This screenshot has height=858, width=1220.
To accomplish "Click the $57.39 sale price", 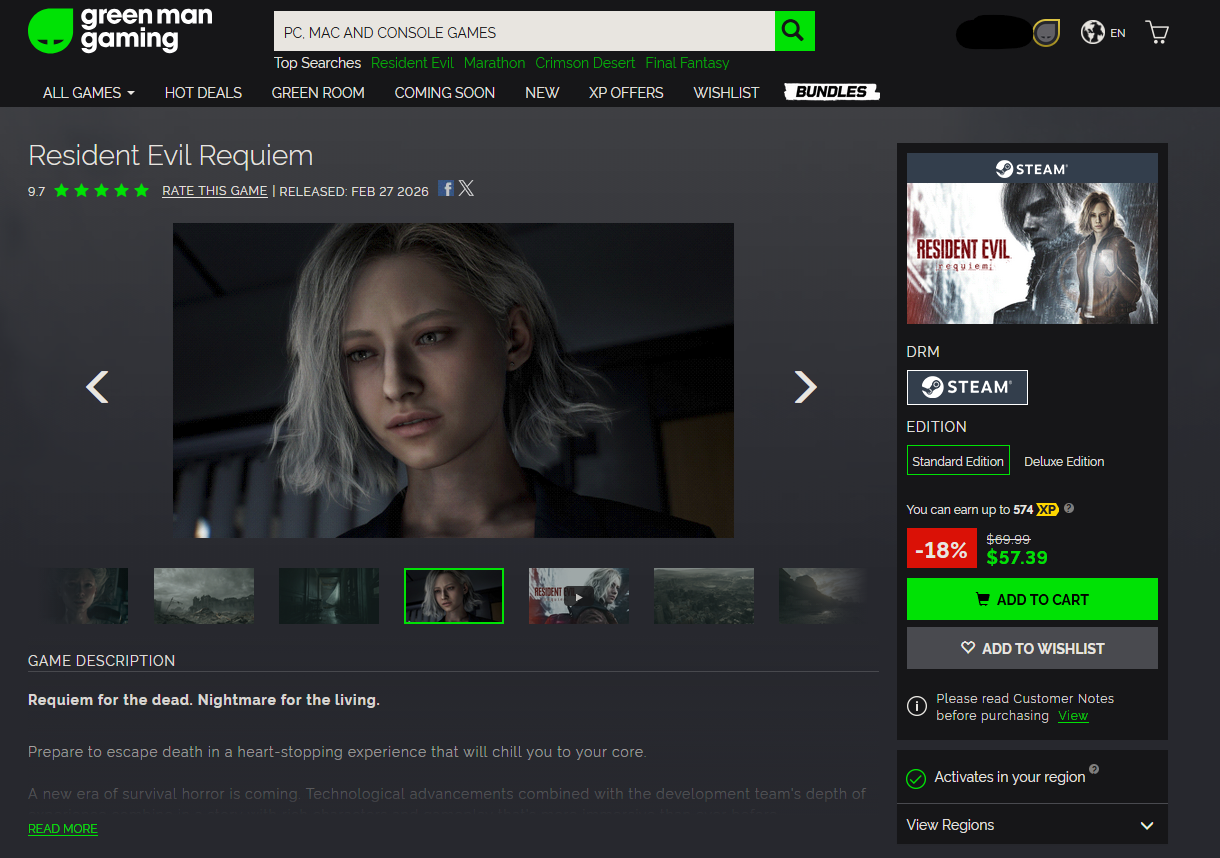I will [x=1017, y=558].
